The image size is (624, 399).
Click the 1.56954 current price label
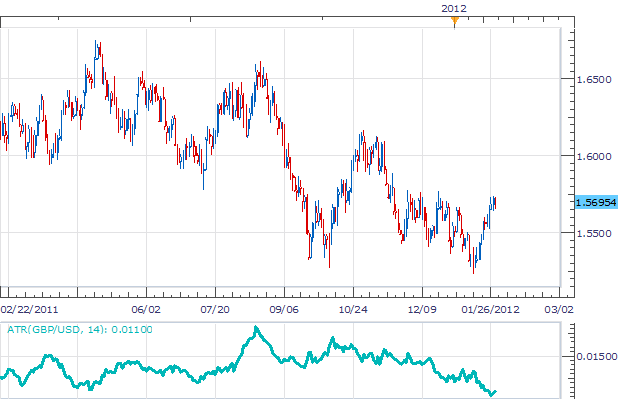596,202
